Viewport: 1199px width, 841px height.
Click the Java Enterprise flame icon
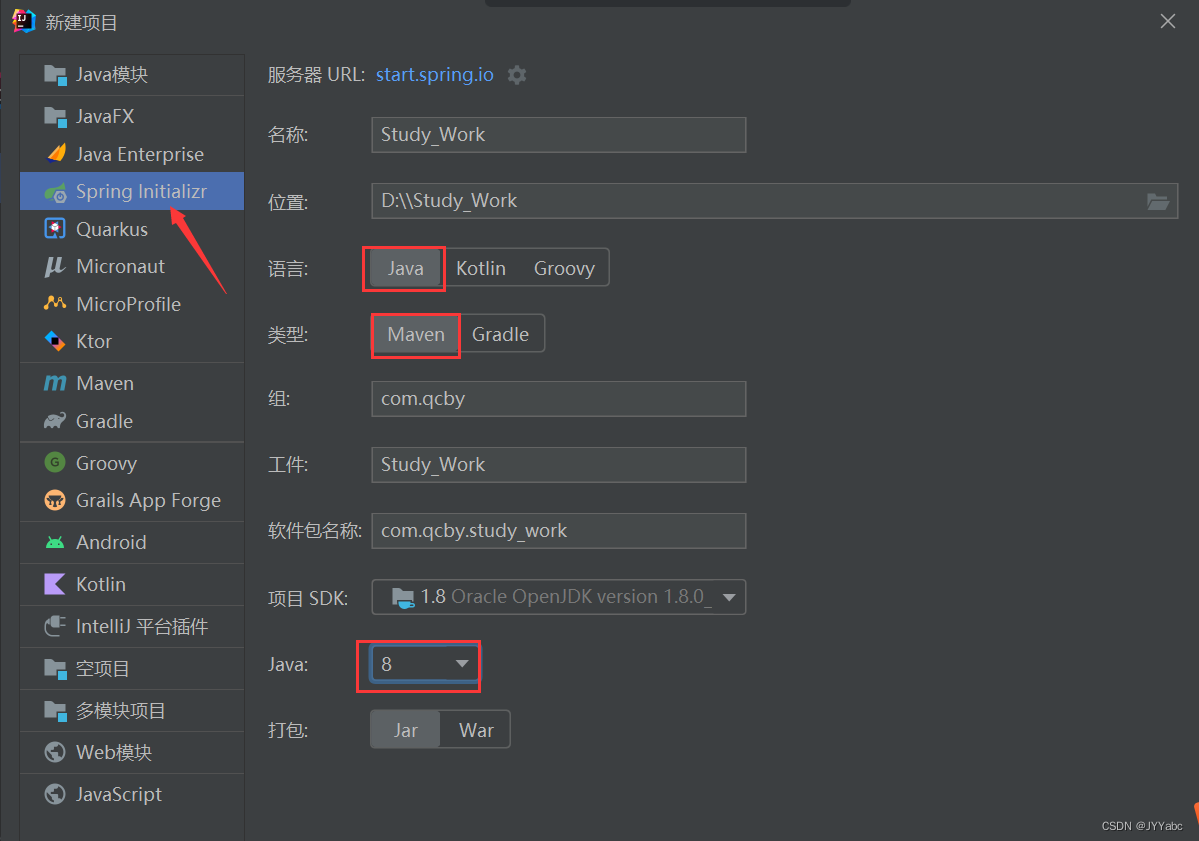55,154
